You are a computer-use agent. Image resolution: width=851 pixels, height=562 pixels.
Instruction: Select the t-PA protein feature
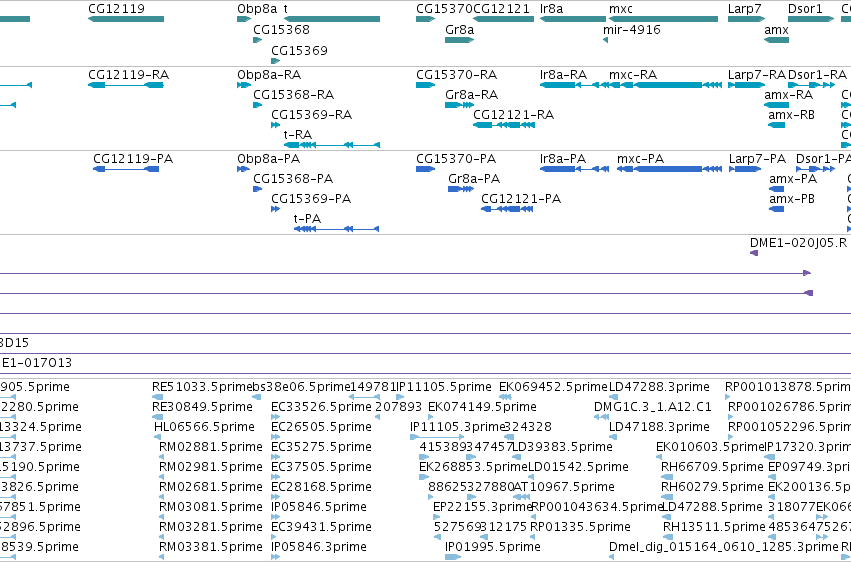pyautogui.click(x=336, y=229)
